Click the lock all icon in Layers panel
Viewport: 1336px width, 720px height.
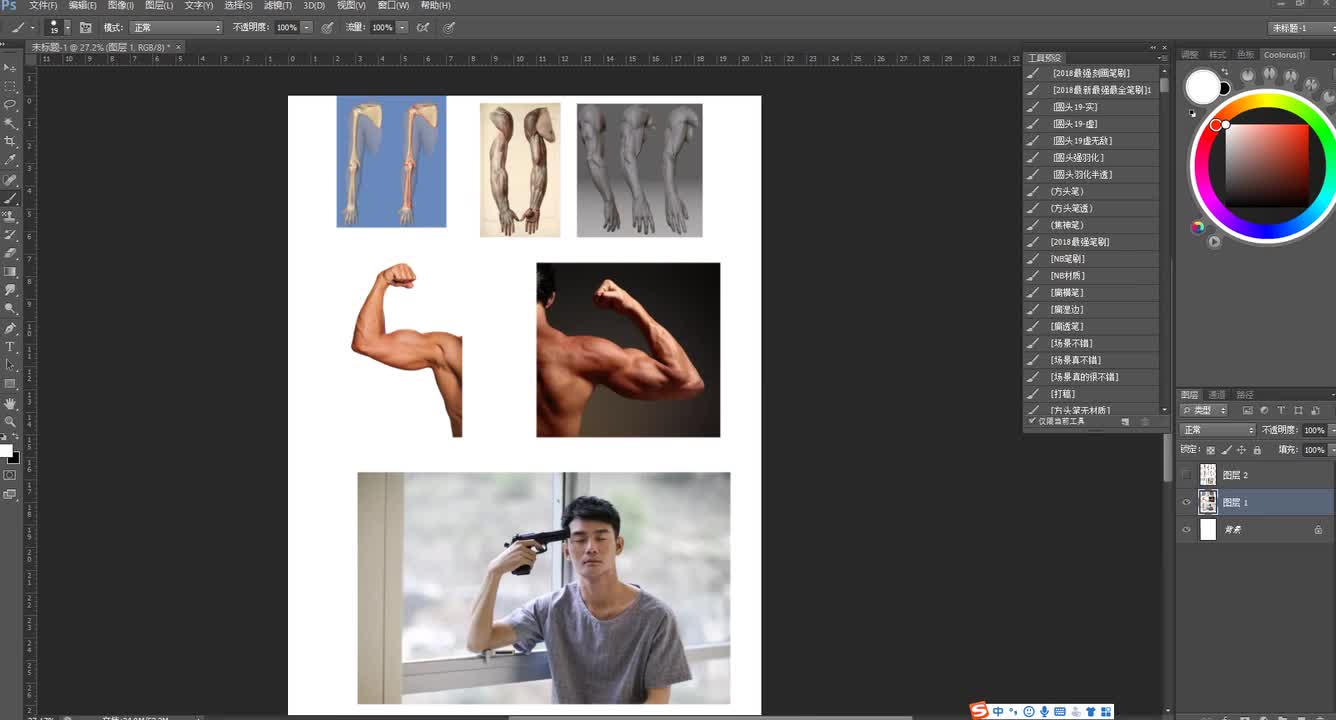pos(1257,450)
